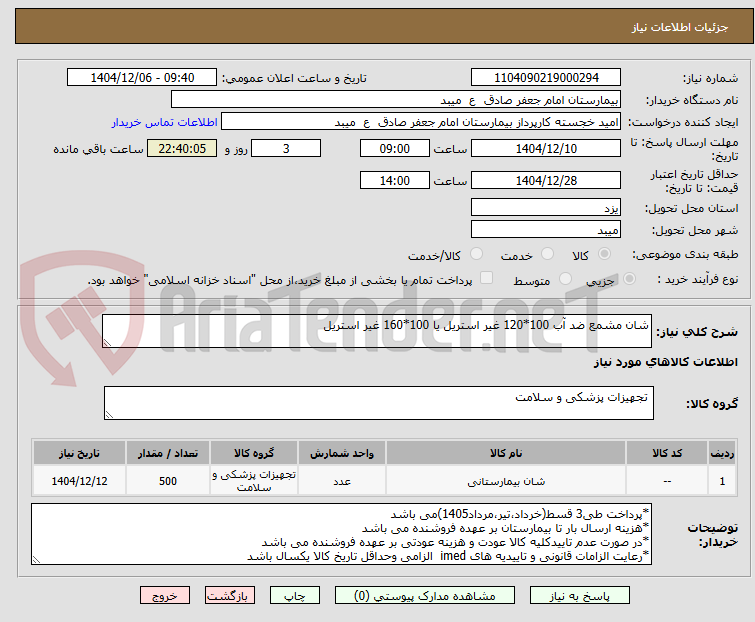Viewport: 755px width, 622px height.
Task: Click the remaining days field showing 3
Action: coord(286,148)
